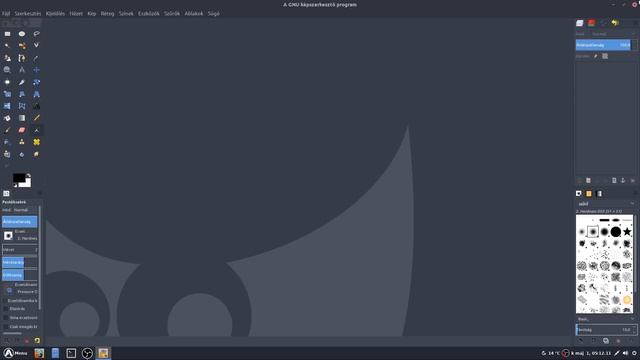
Task: Open the Réteg menu
Action: [x=107, y=13]
